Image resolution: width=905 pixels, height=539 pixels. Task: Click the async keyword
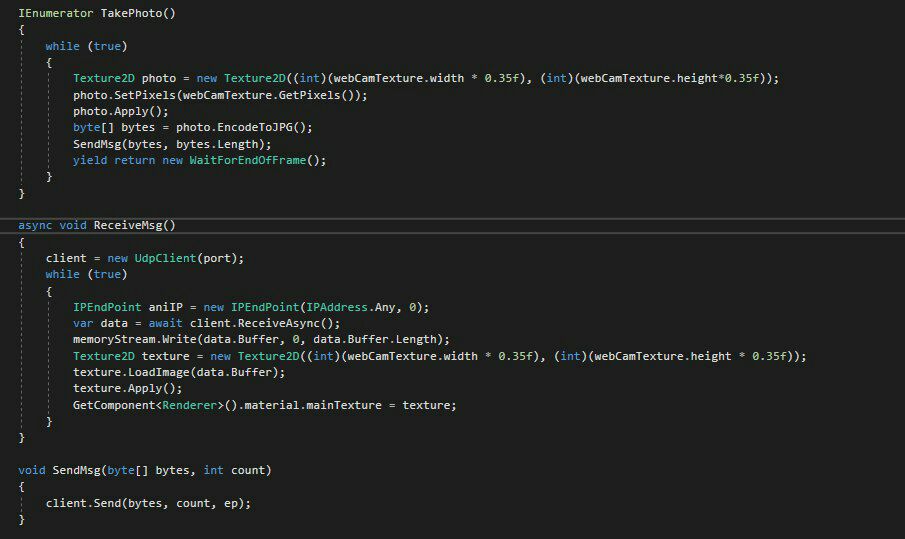coord(35,225)
